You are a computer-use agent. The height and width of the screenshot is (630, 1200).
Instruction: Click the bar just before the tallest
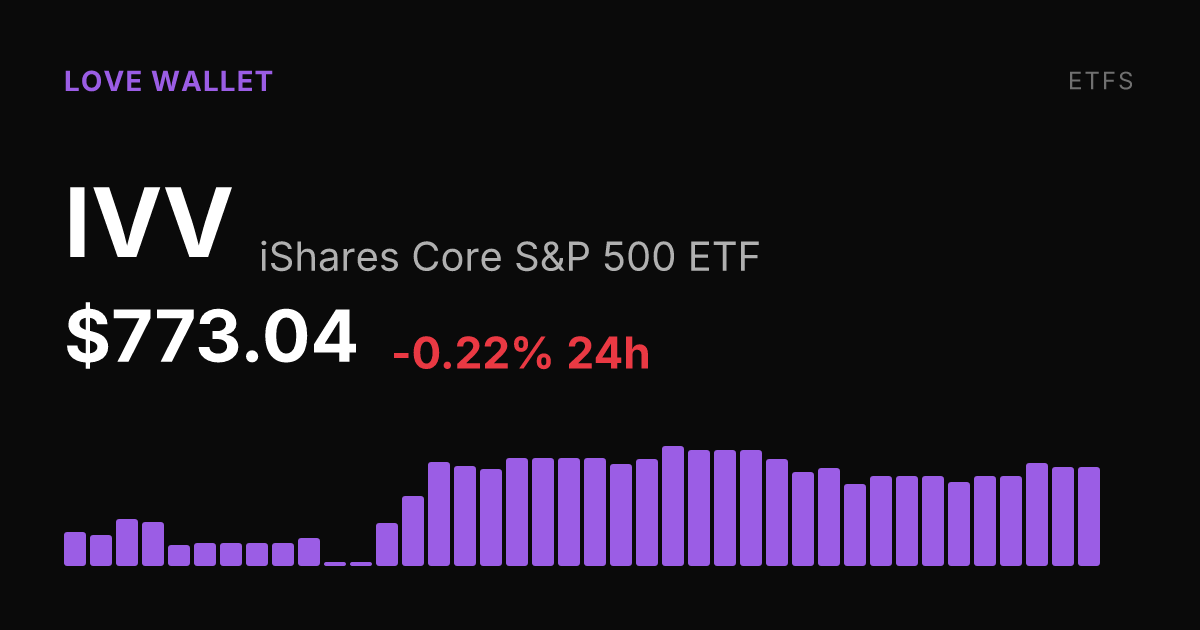click(647, 512)
